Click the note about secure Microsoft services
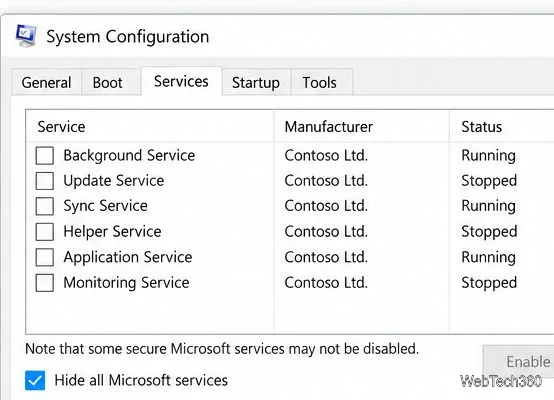This screenshot has width=554, height=400. tap(222, 349)
